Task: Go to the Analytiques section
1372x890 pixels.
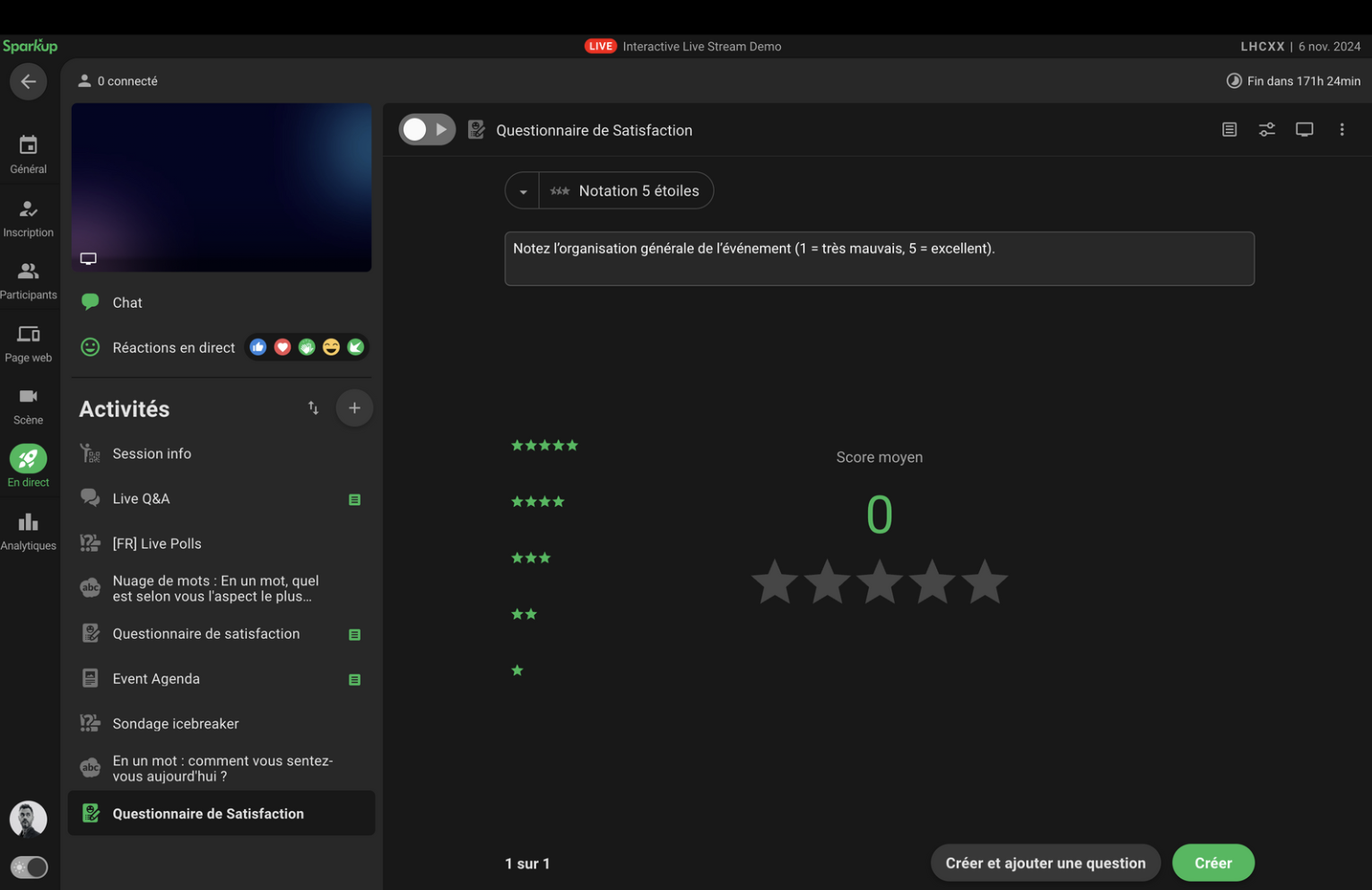Action: [x=29, y=531]
